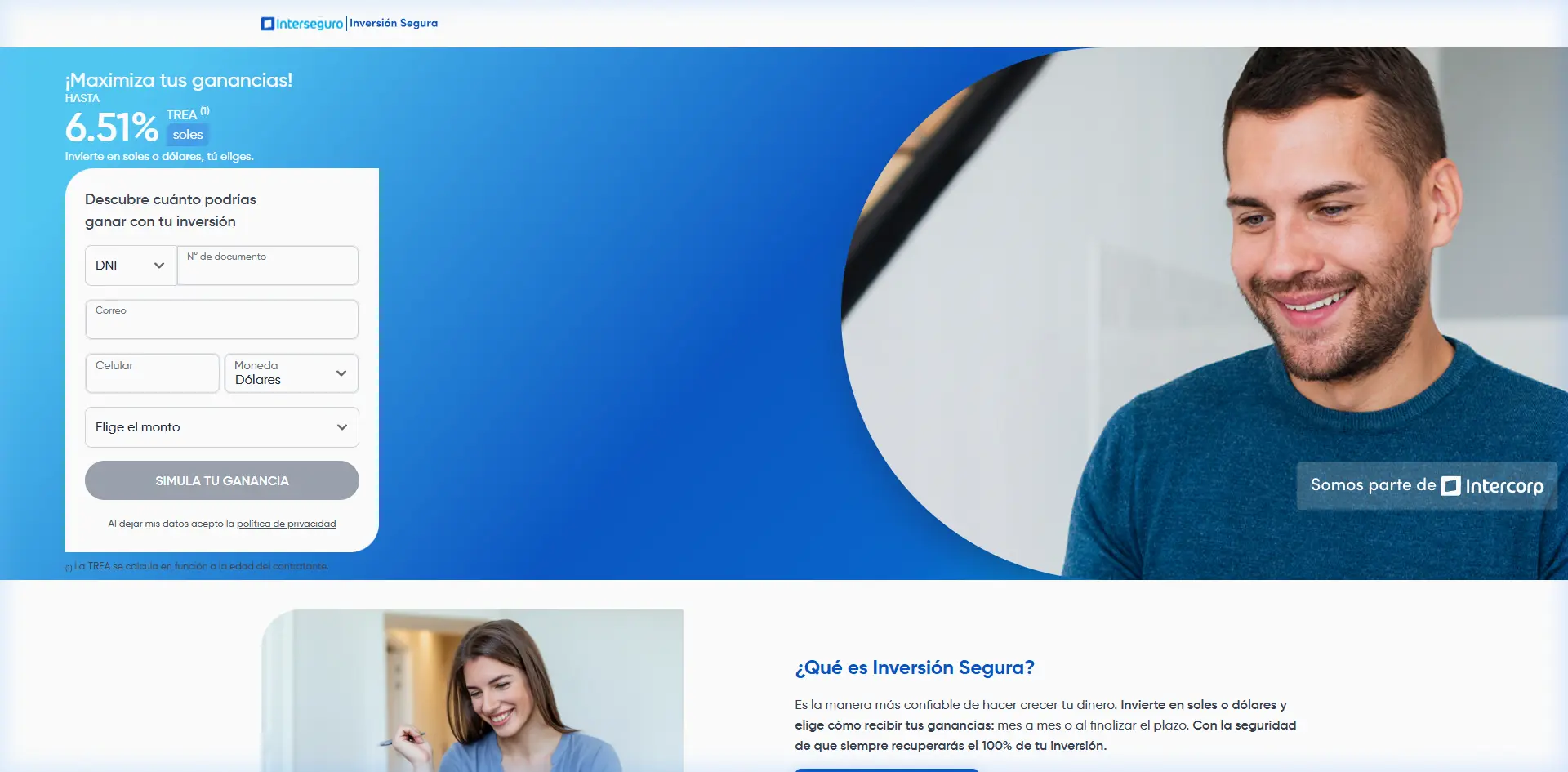
Task: Click the ¡Maximiza tus ganancias! headline
Action: click(x=179, y=80)
